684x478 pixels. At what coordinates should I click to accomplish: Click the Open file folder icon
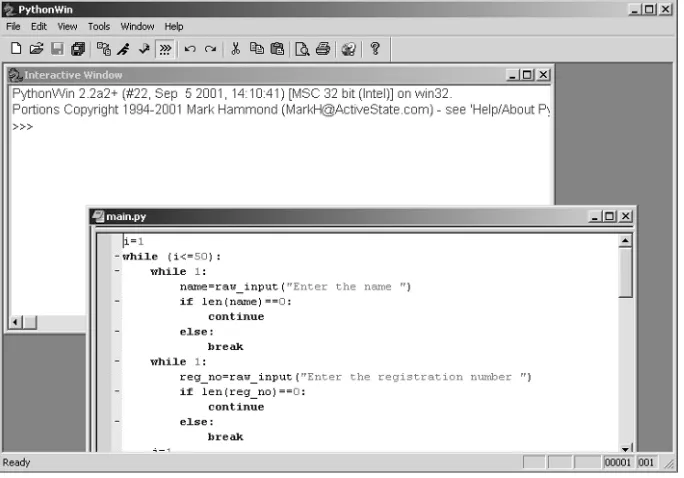(x=37, y=49)
